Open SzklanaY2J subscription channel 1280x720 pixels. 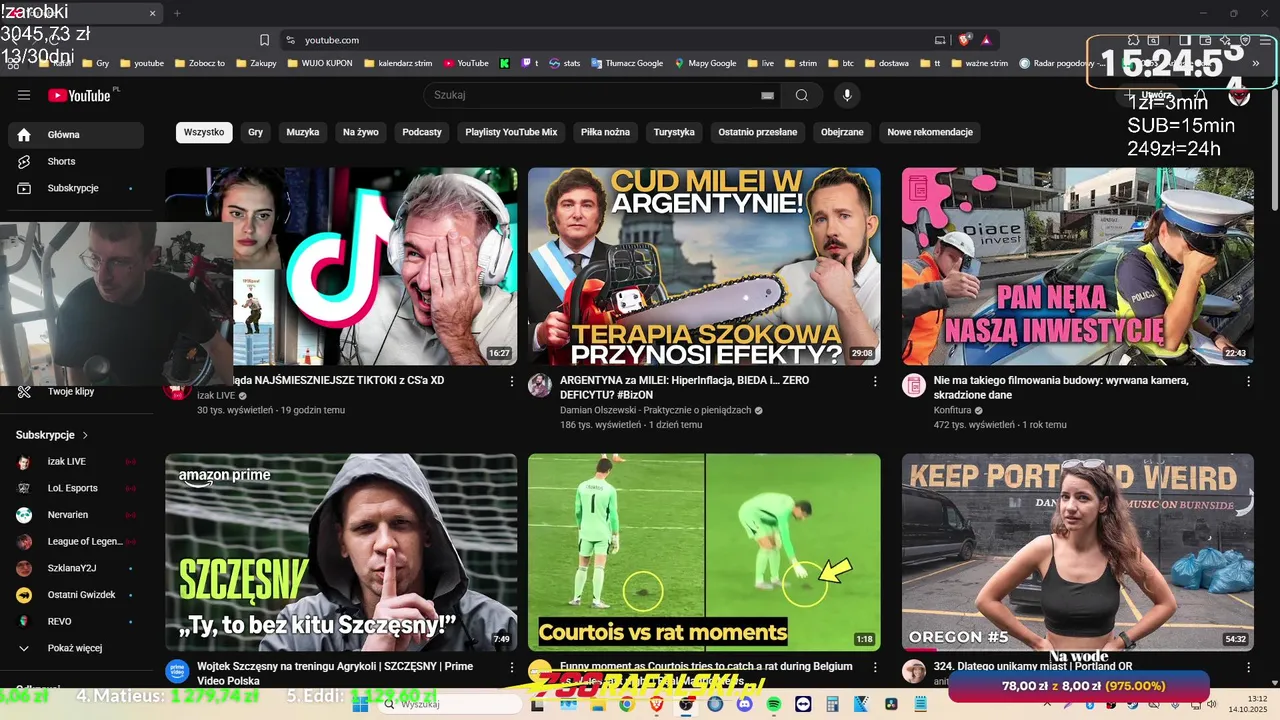point(76,568)
